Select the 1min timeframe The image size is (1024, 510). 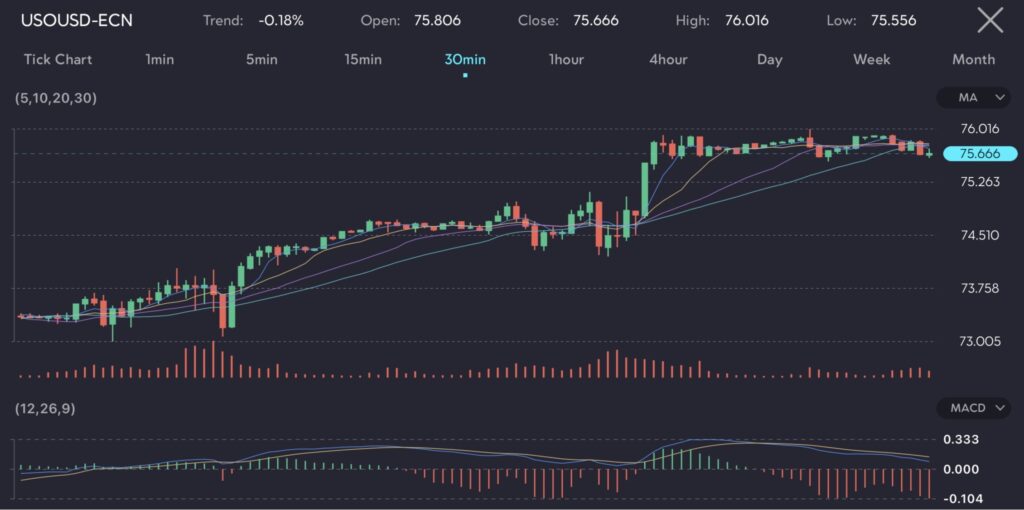(x=159, y=59)
